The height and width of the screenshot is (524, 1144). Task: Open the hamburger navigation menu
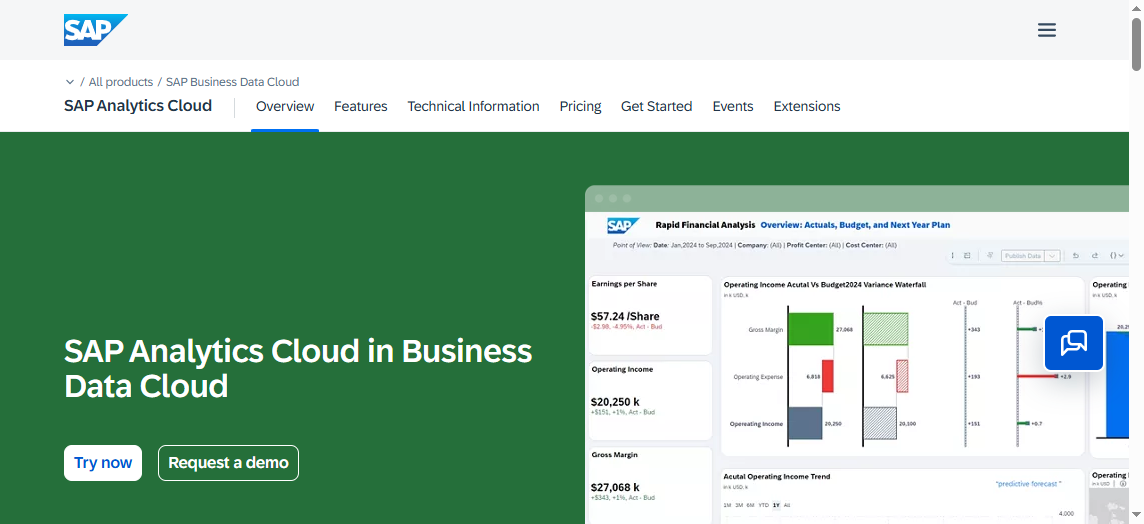[1047, 30]
